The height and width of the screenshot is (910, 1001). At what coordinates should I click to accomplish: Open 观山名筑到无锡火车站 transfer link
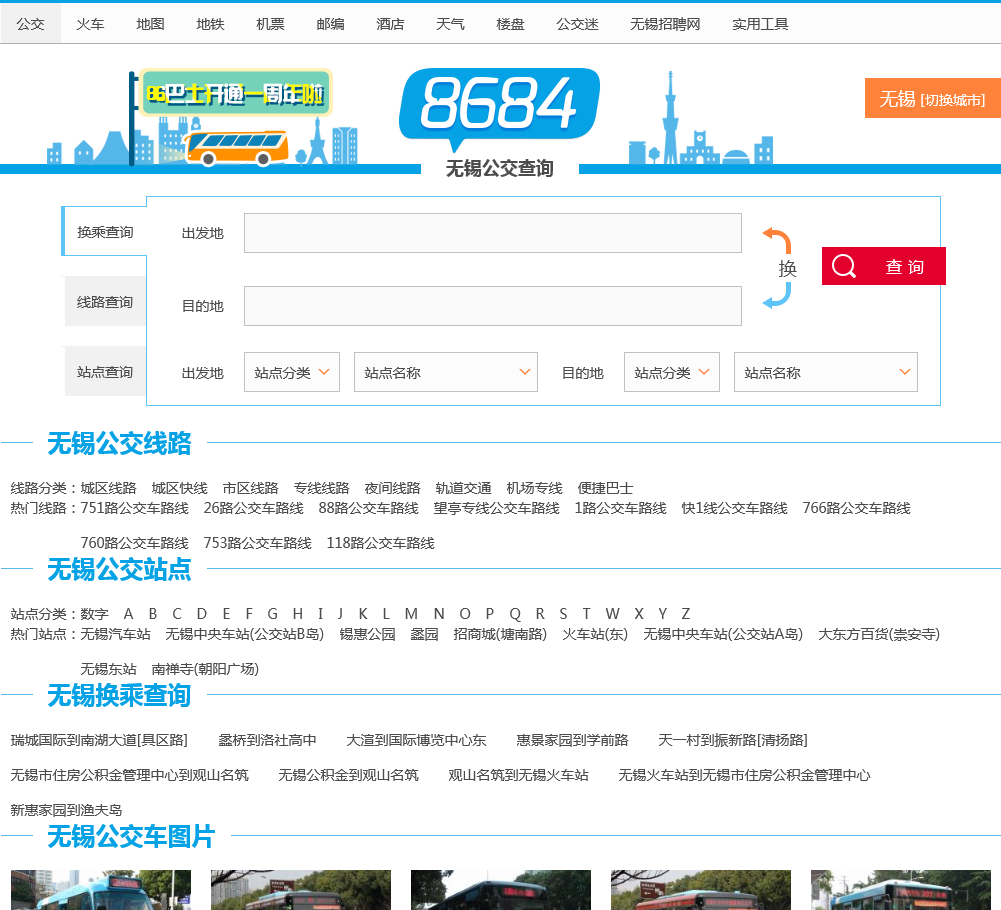518,775
